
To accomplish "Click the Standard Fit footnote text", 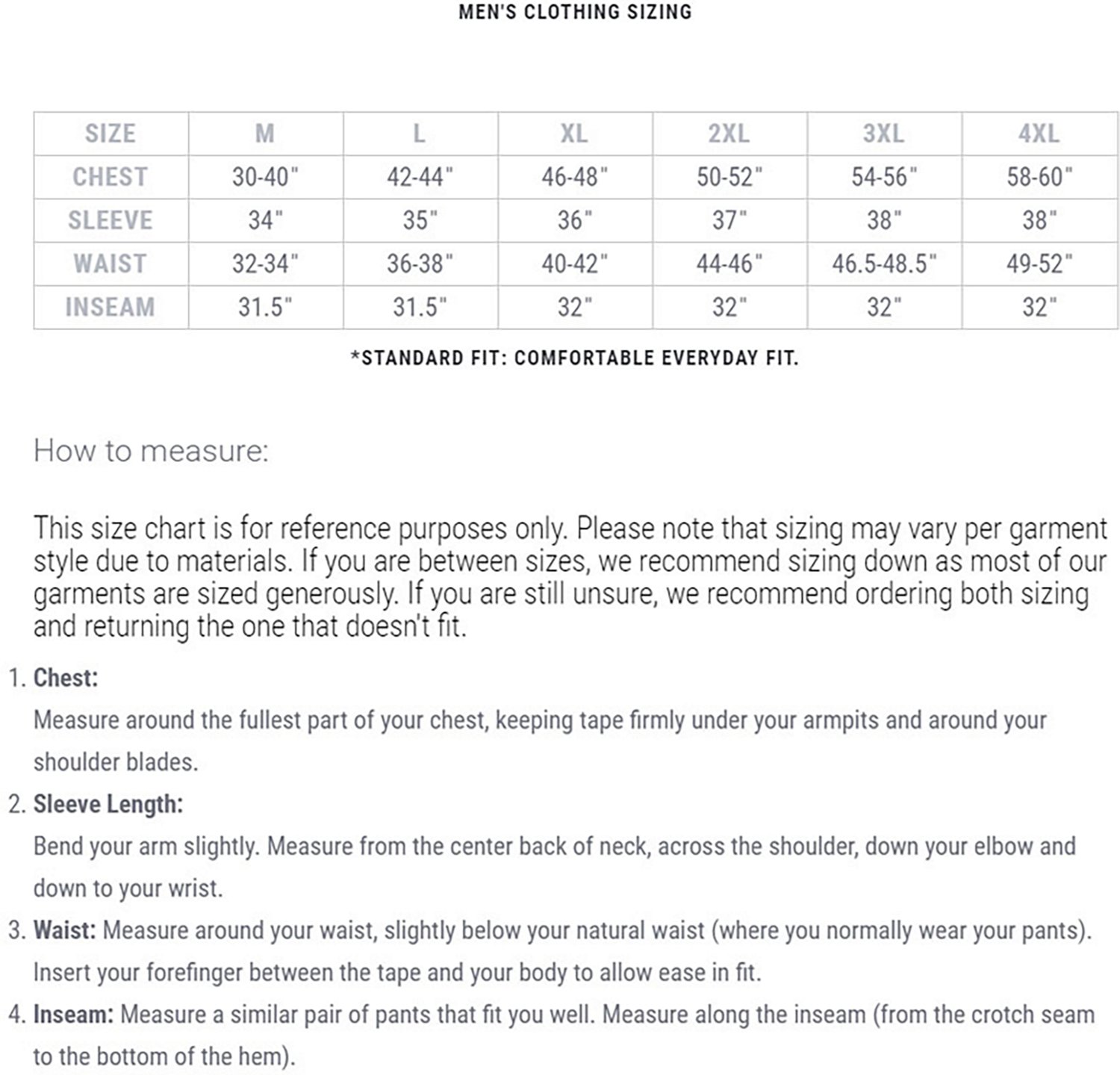I will click(x=575, y=358).
